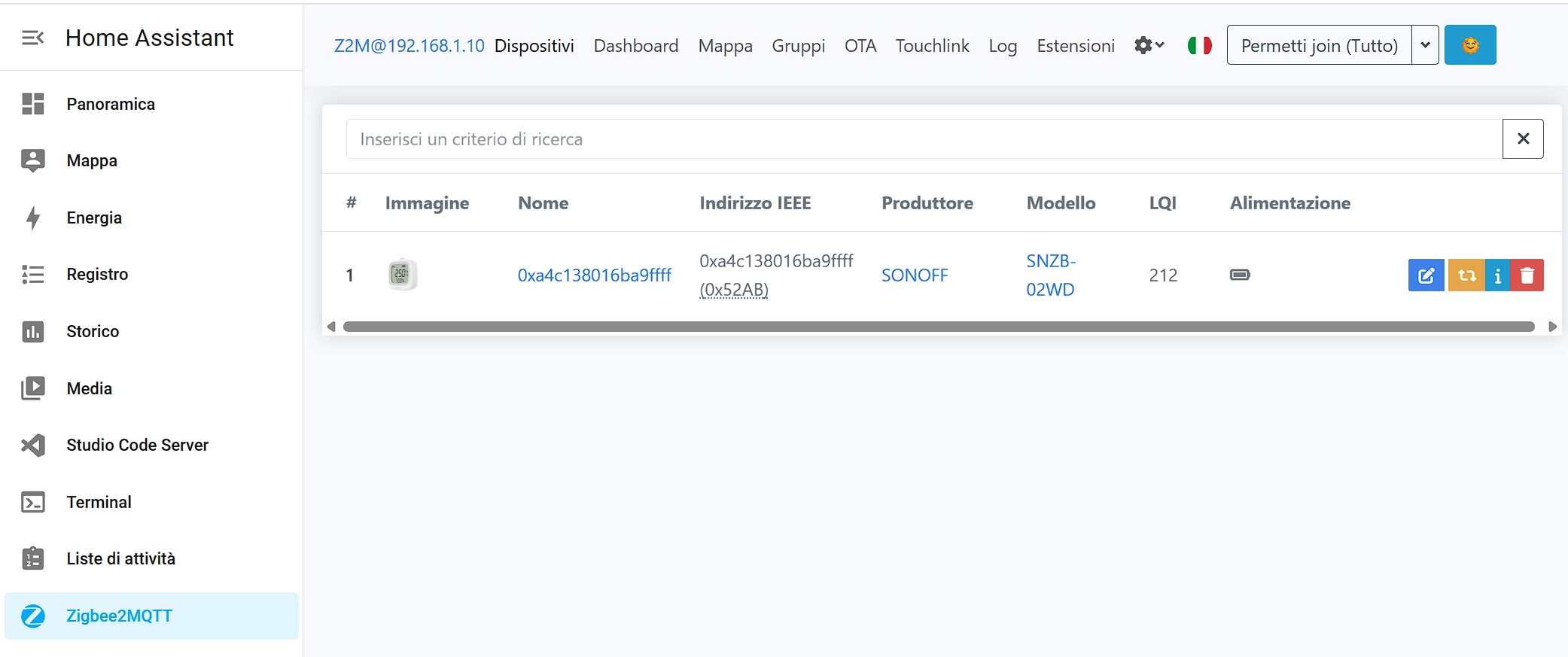Open the SONOFF manufacturer link
This screenshot has height=657, width=1568.
click(915, 275)
